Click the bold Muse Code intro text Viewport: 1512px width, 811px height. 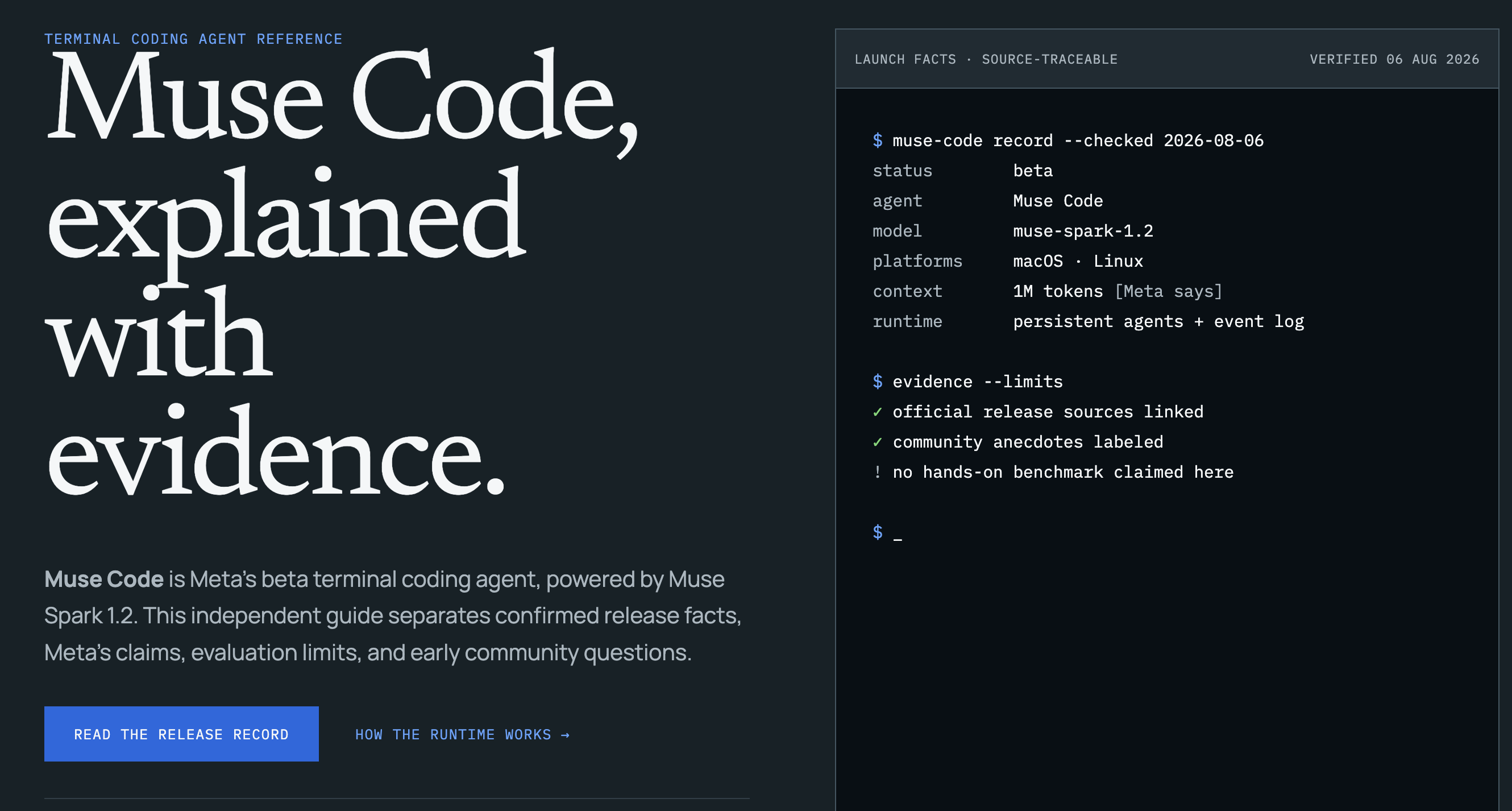tap(104, 579)
